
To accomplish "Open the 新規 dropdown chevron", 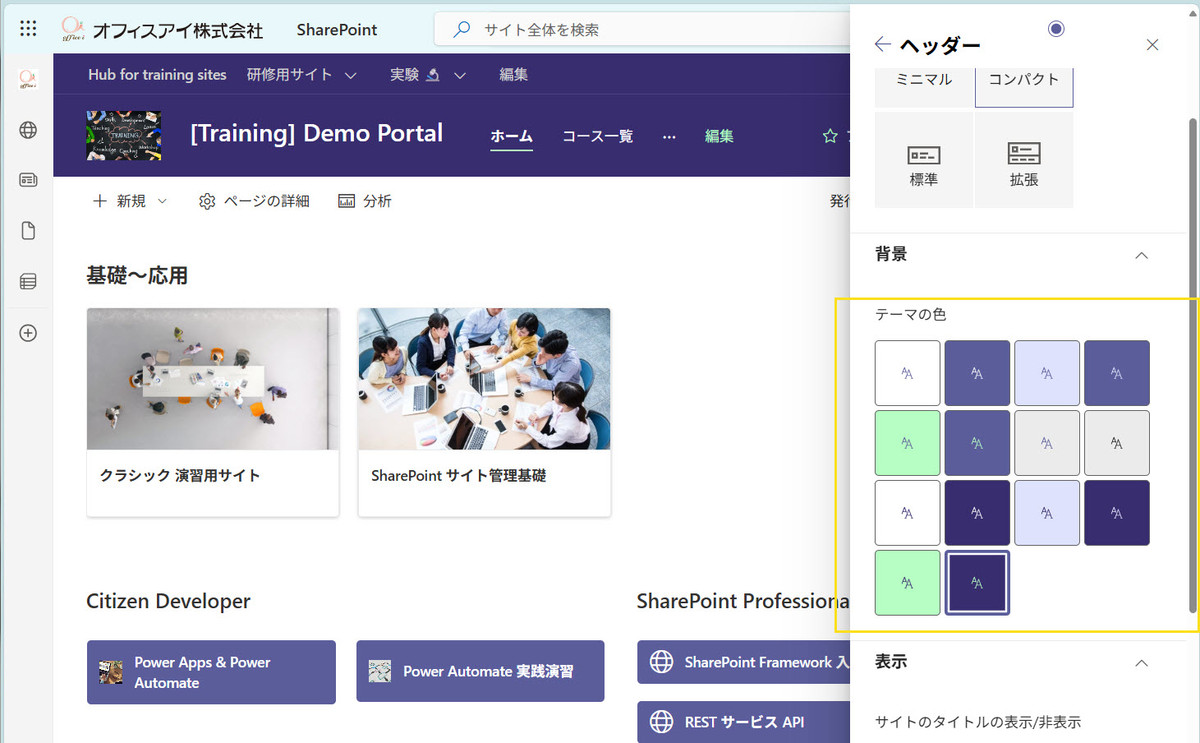I will coord(162,201).
